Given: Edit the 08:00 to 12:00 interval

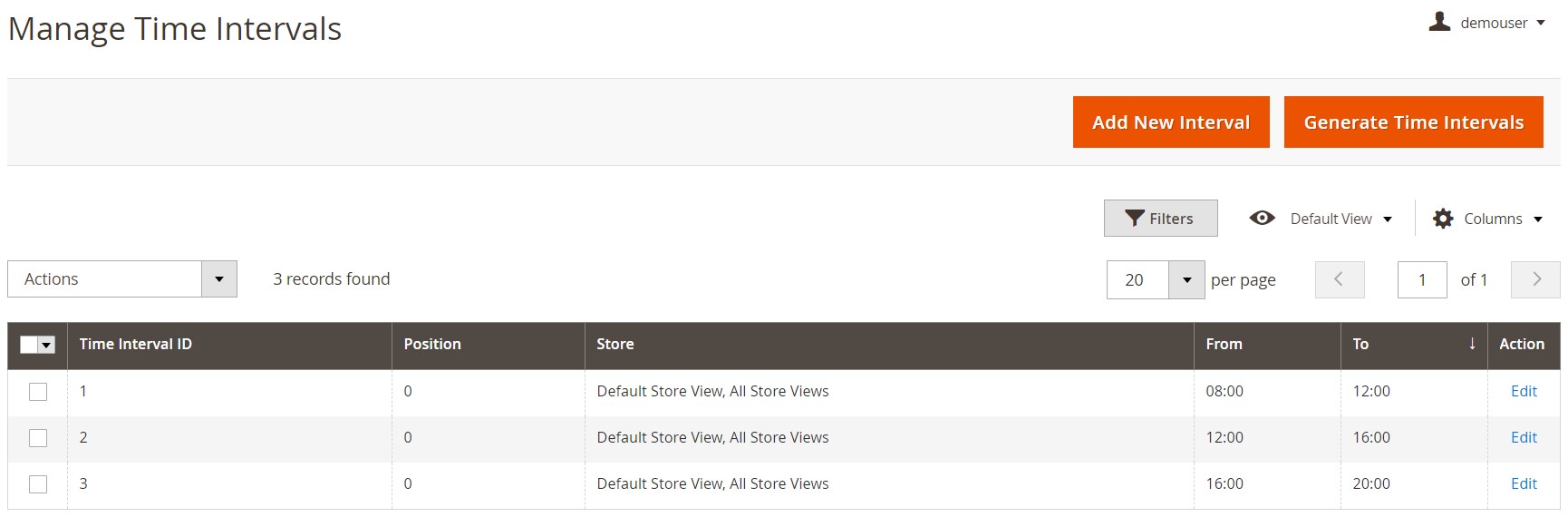Looking at the screenshot, I should coord(1524,391).
